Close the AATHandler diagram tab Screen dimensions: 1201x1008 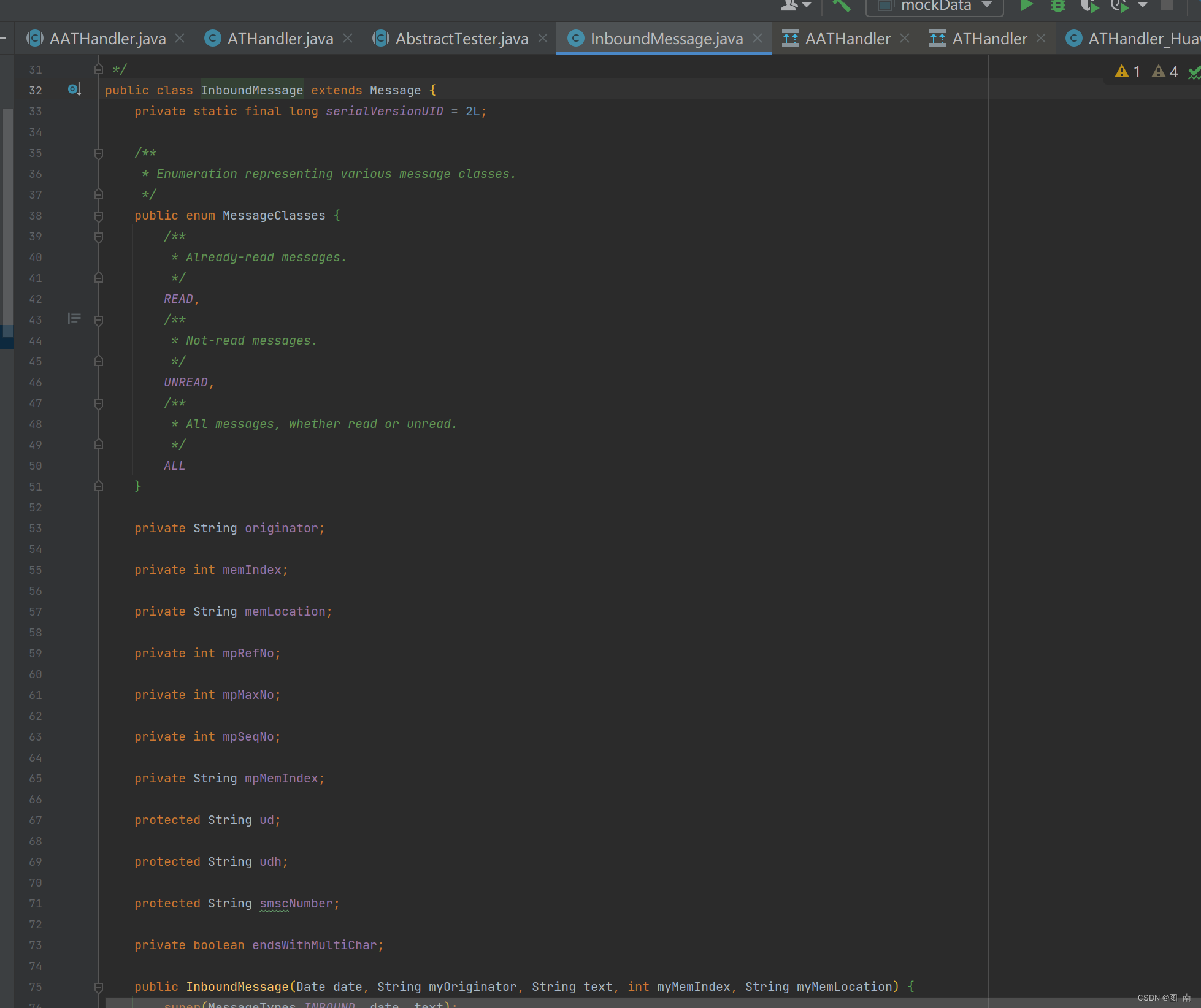tap(905, 38)
